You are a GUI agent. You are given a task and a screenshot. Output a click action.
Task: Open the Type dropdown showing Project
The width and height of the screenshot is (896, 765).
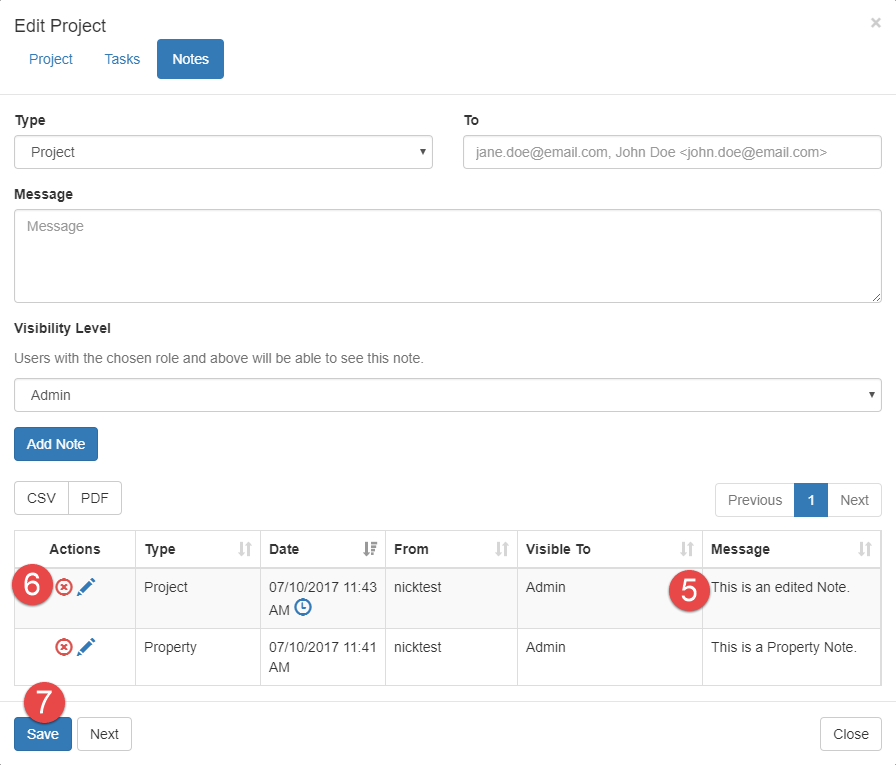pyautogui.click(x=223, y=153)
